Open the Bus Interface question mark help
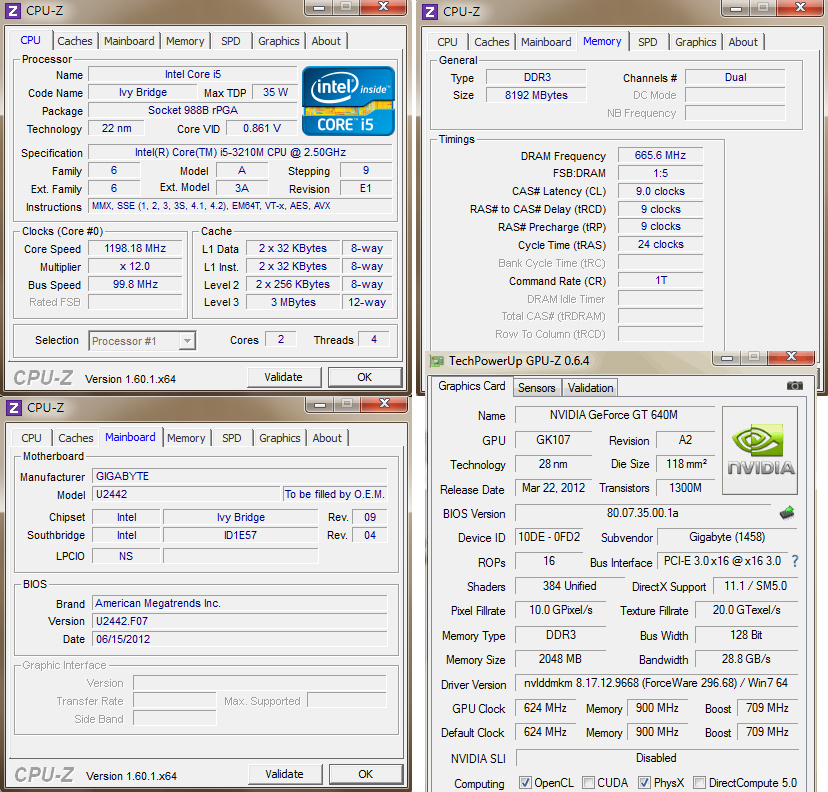The width and height of the screenshot is (828, 792). 795,561
